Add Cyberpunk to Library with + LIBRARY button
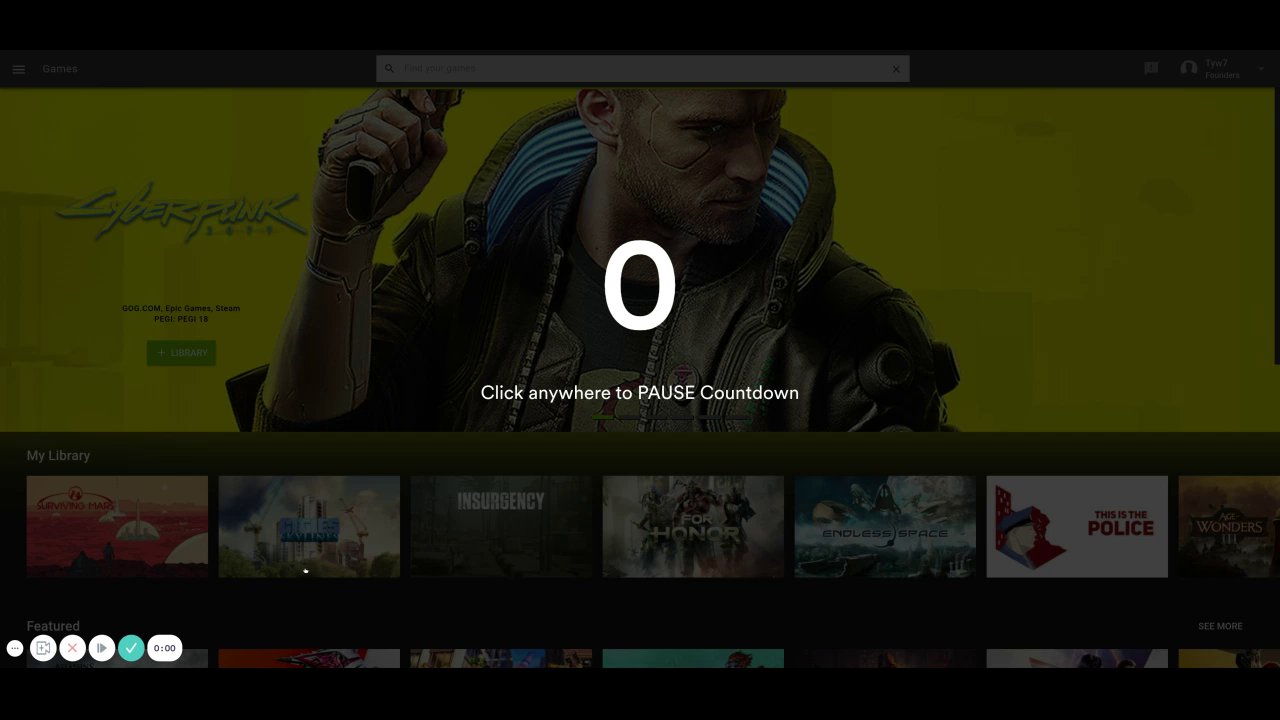This screenshot has height=720, width=1280. [181, 353]
